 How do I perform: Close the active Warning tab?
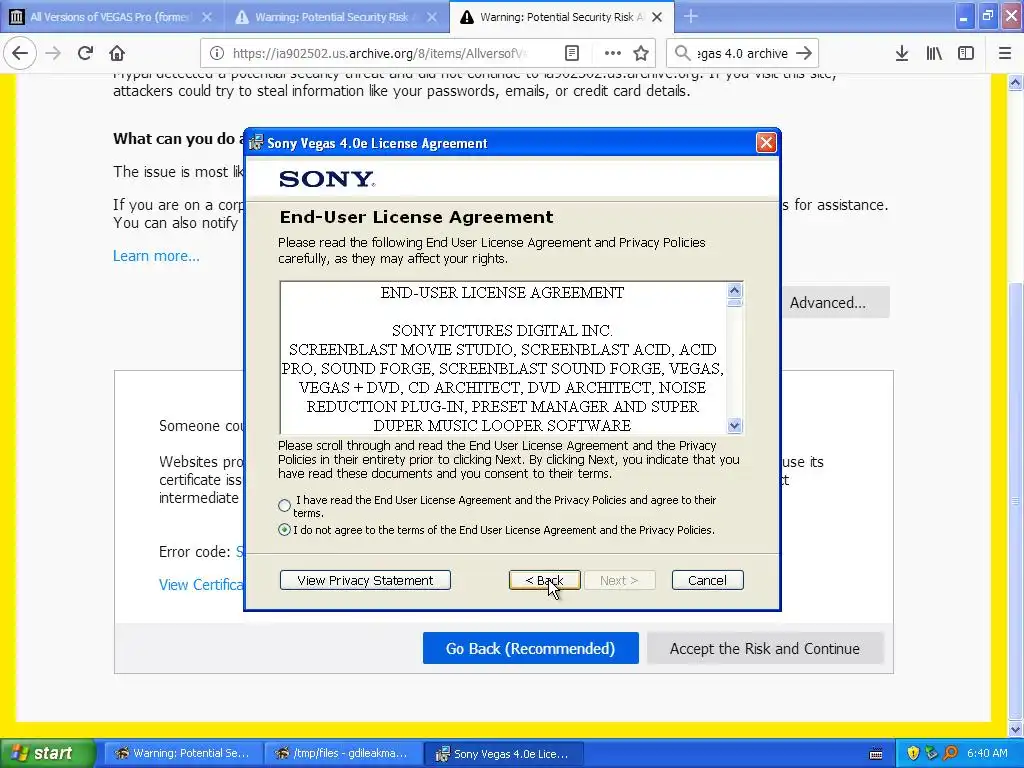click(x=658, y=17)
